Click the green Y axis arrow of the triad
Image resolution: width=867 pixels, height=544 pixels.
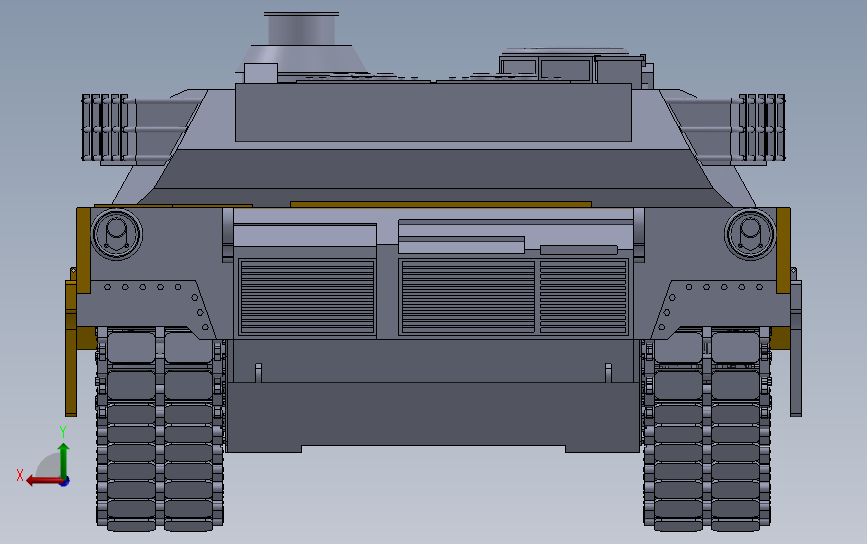tap(64, 458)
